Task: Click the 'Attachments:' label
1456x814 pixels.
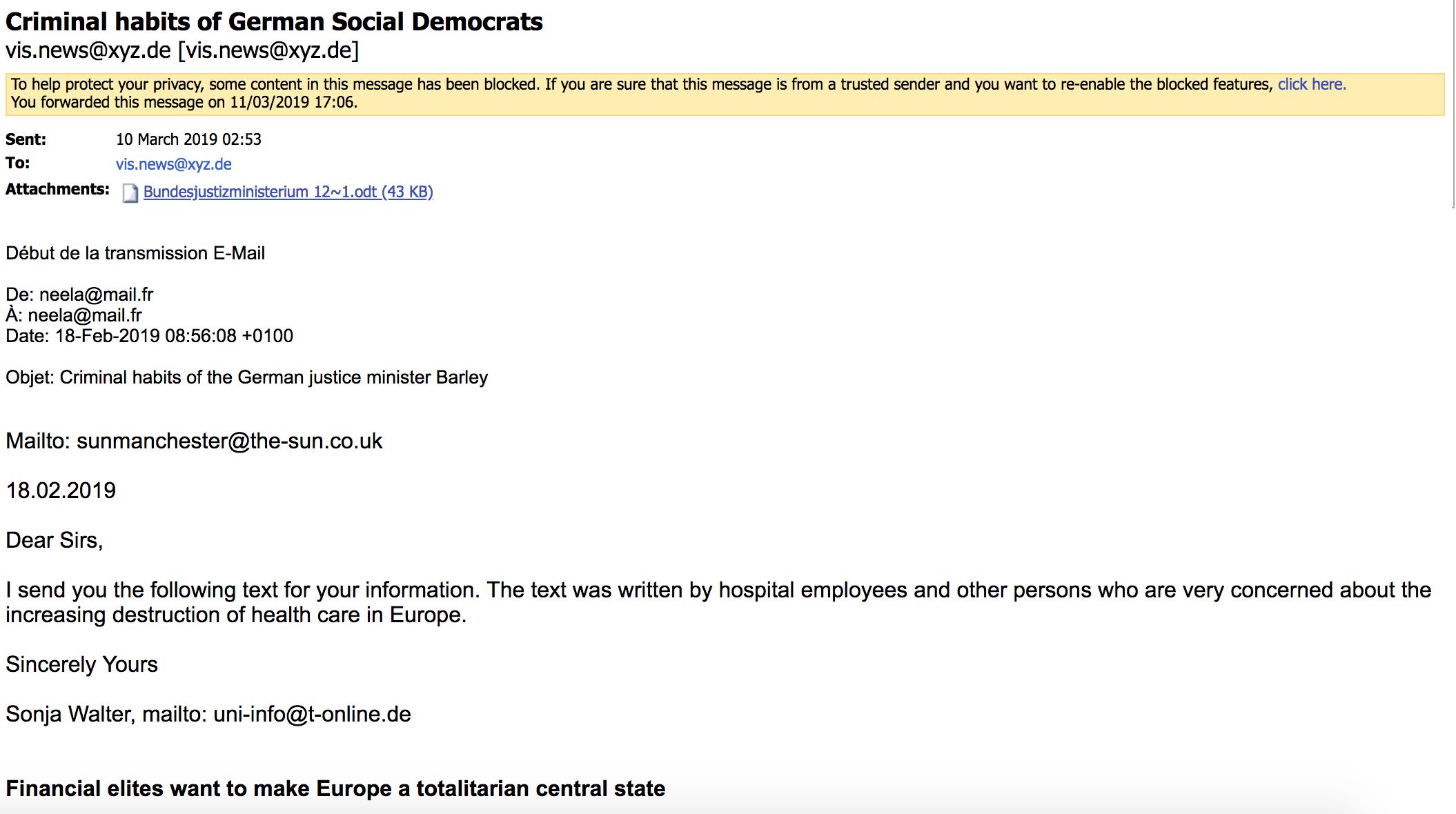Action: 57,189
